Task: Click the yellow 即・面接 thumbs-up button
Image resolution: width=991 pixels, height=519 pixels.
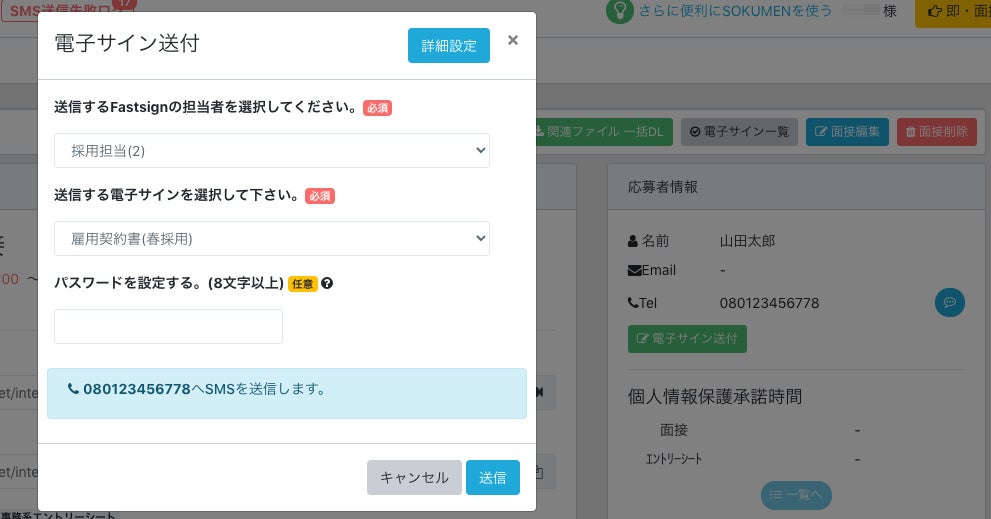Action: [952, 12]
